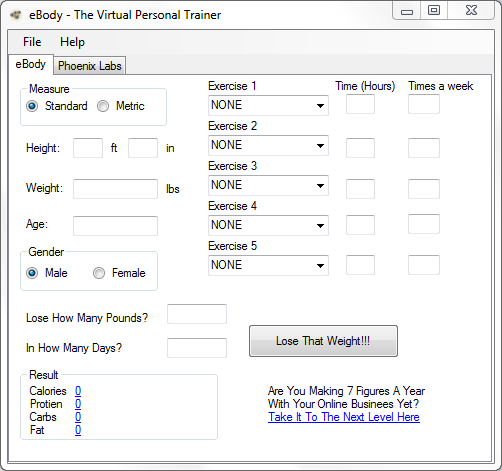Click Exercise 5 Time (Hours) field
The height and width of the screenshot is (471, 502).
(360, 265)
